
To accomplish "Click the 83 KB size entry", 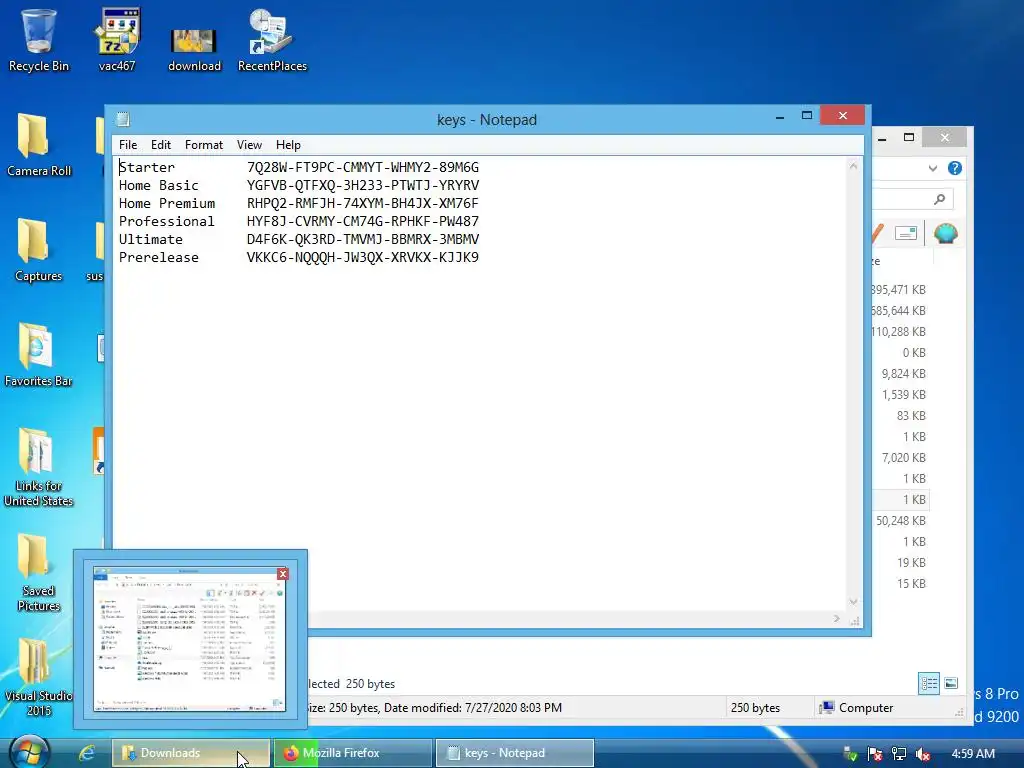I will pyautogui.click(x=911, y=415).
